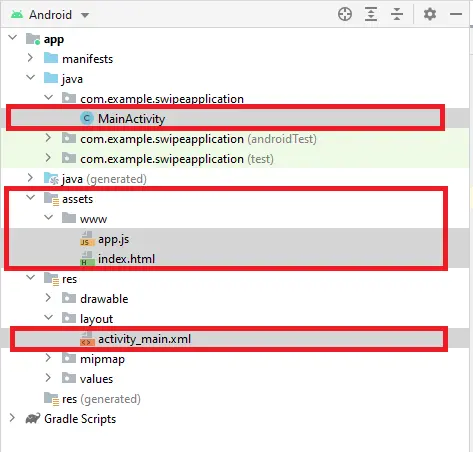
Task: Click the layout folder icon
Action: pos(69,318)
